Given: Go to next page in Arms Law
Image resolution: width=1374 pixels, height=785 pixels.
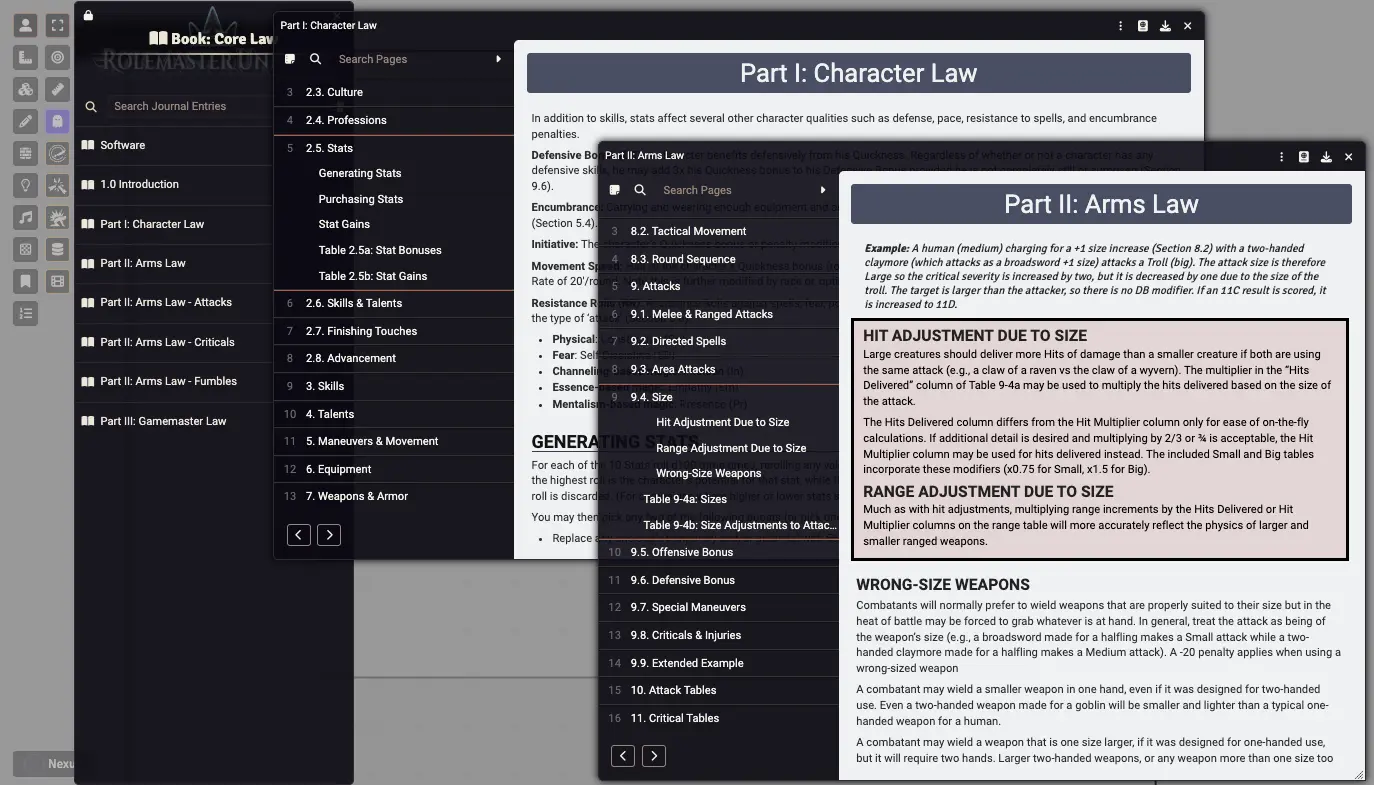Looking at the screenshot, I should click(x=653, y=756).
